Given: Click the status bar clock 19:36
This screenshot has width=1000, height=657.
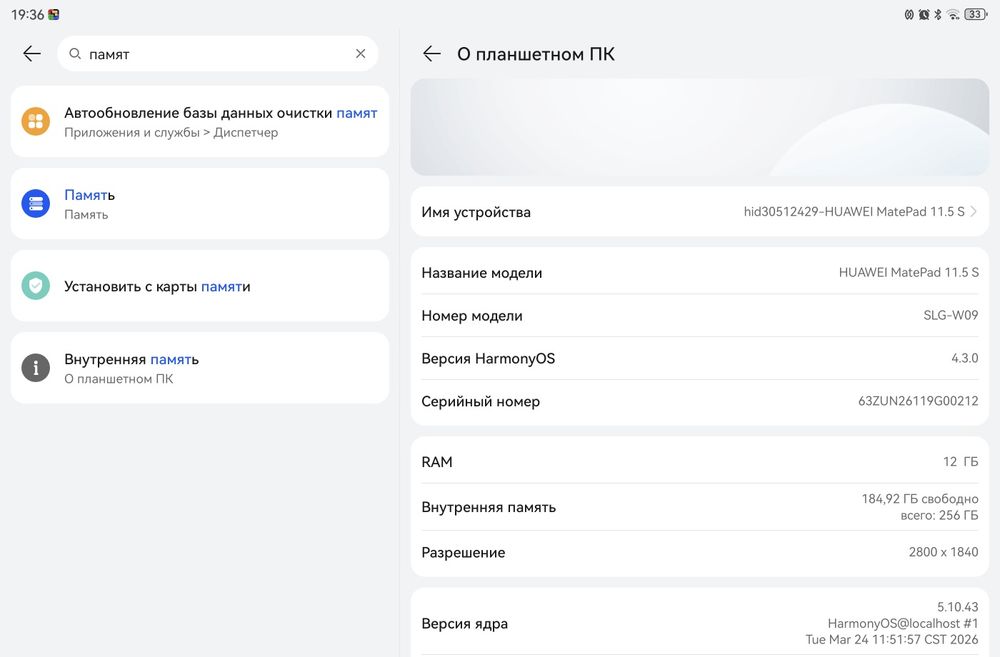Looking at the screenshot, I should 27,14.
